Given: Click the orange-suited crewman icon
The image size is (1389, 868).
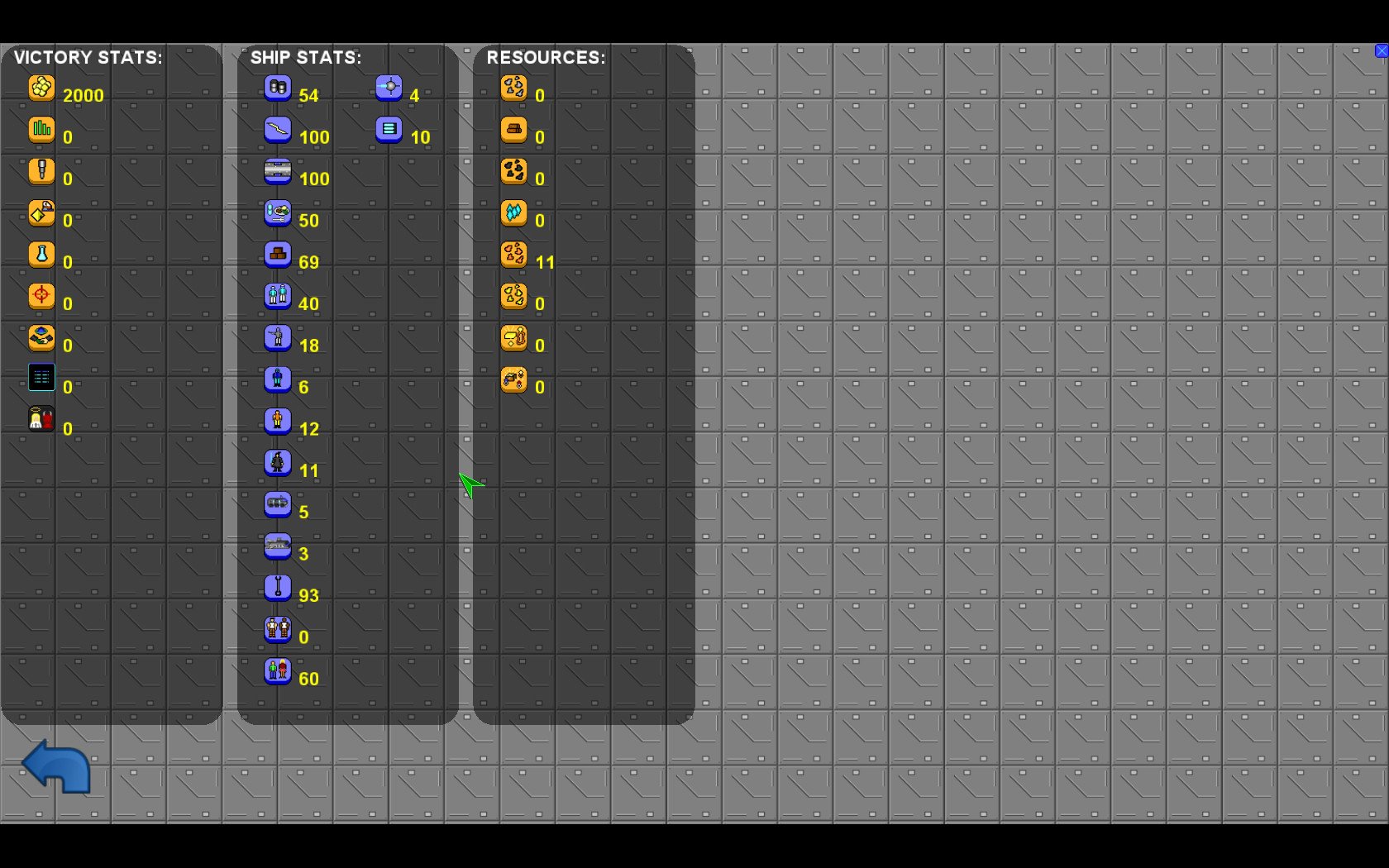Looking at the screenshot, I should point(278,421).
